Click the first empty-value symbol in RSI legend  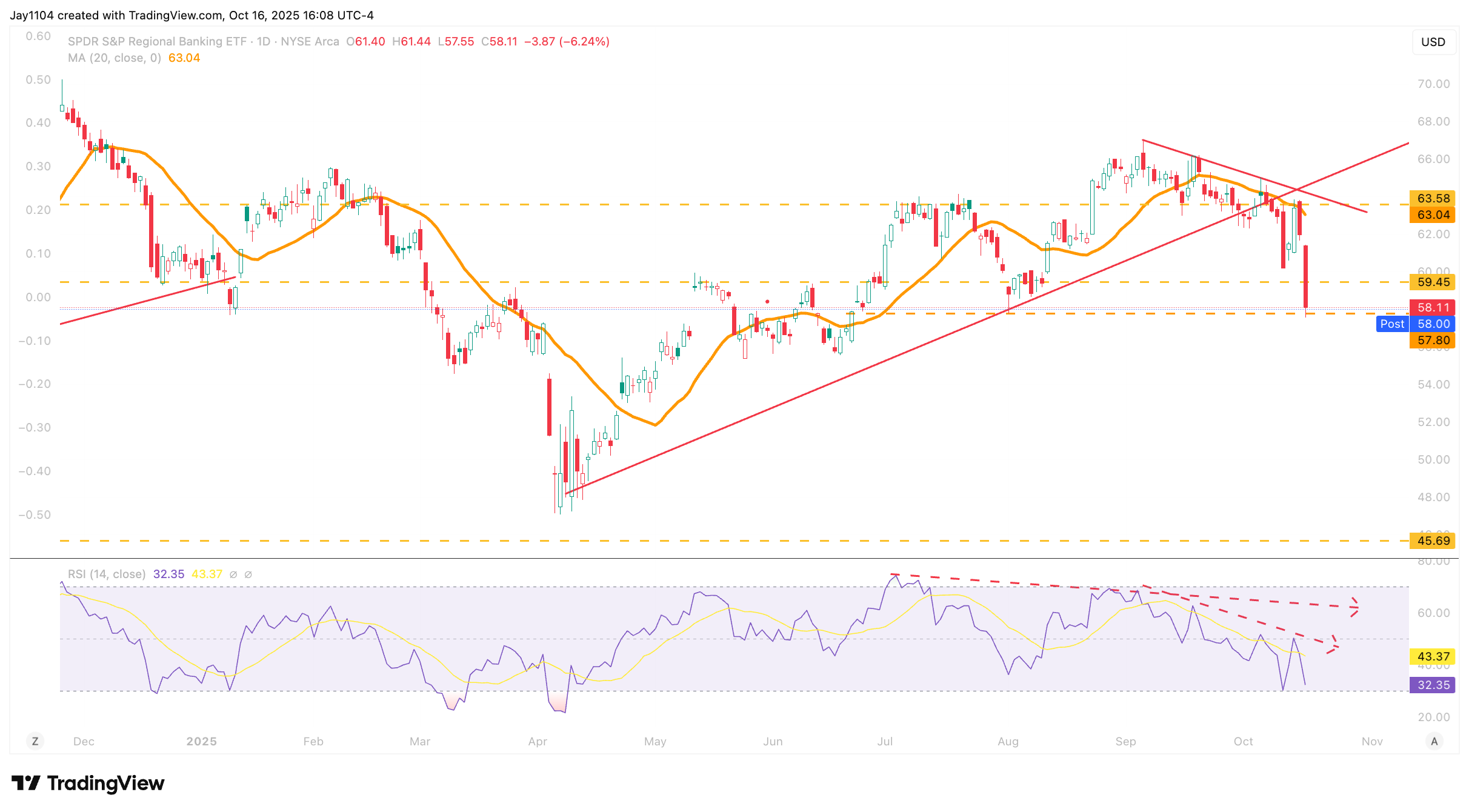(233, 574)
